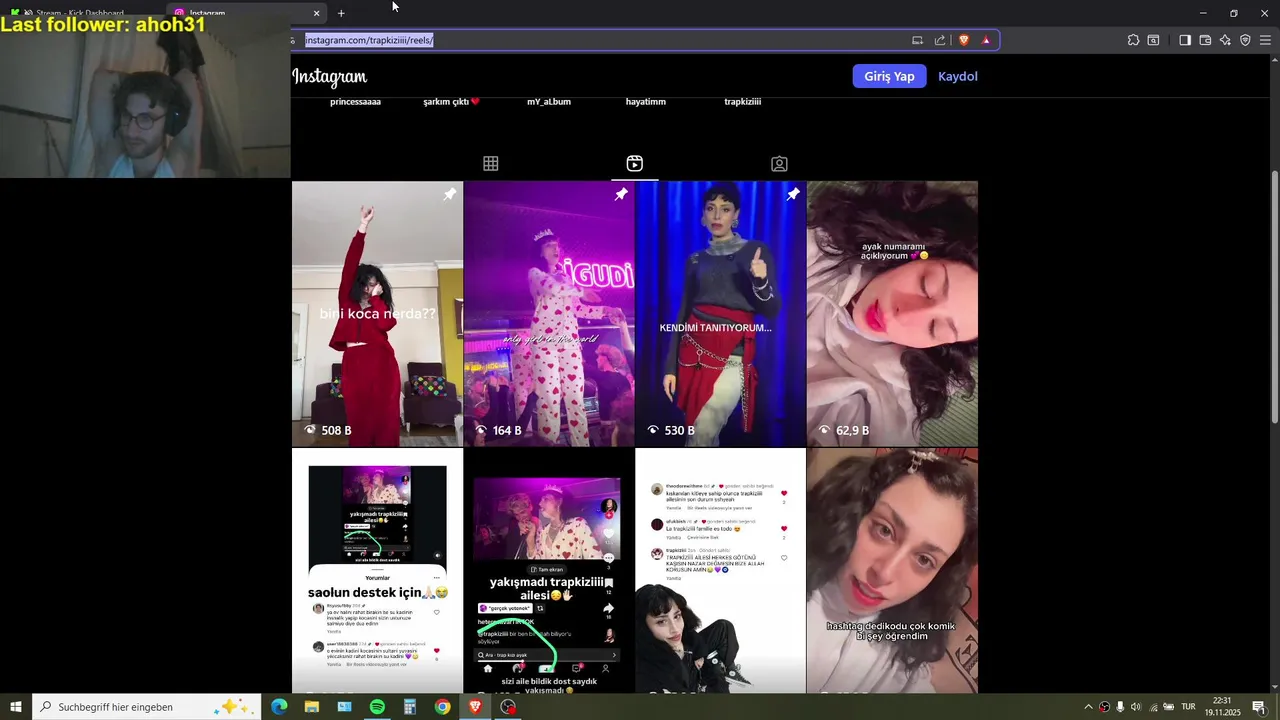Open the saolun destek için reel
The width and height of the screenshot is (1280, 720).
tap(377, 571)
